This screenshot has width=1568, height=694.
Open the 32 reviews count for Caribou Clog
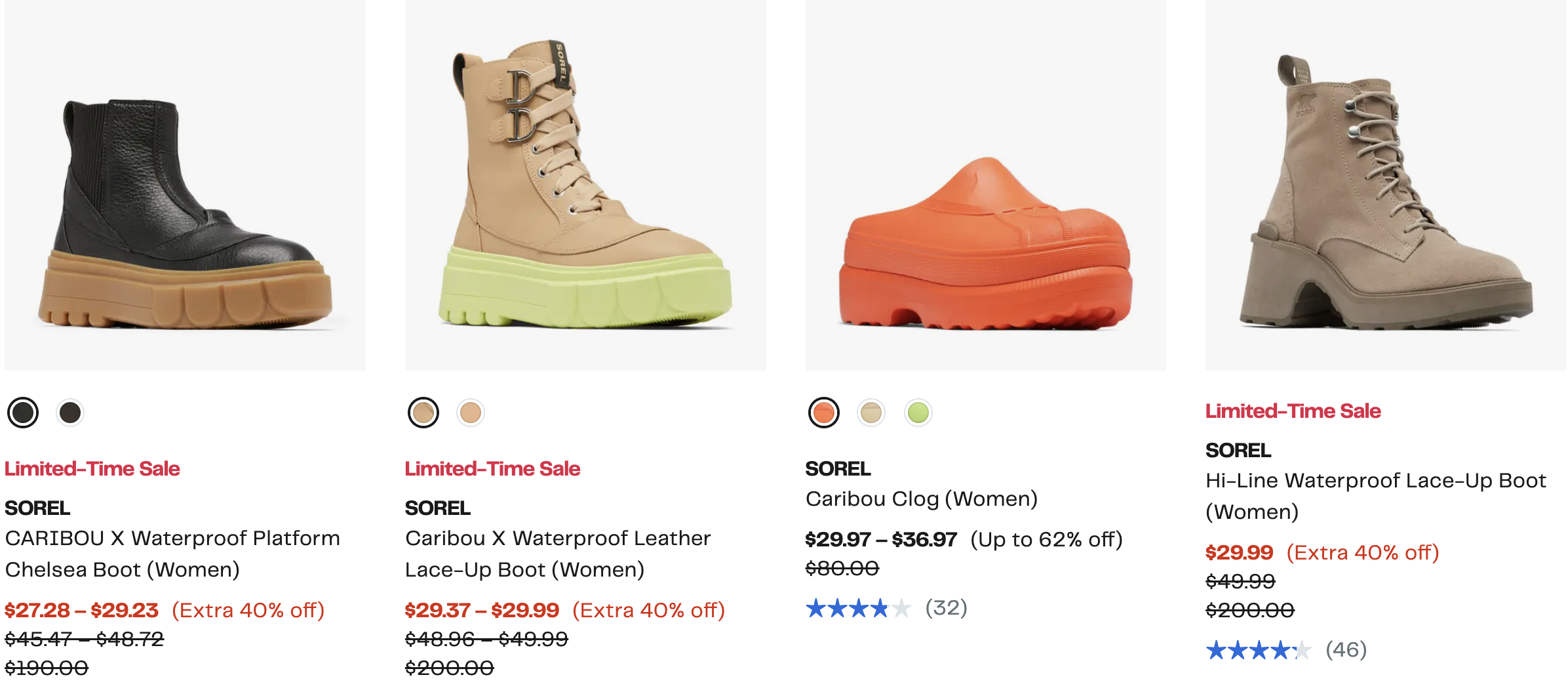coord(946,608)
